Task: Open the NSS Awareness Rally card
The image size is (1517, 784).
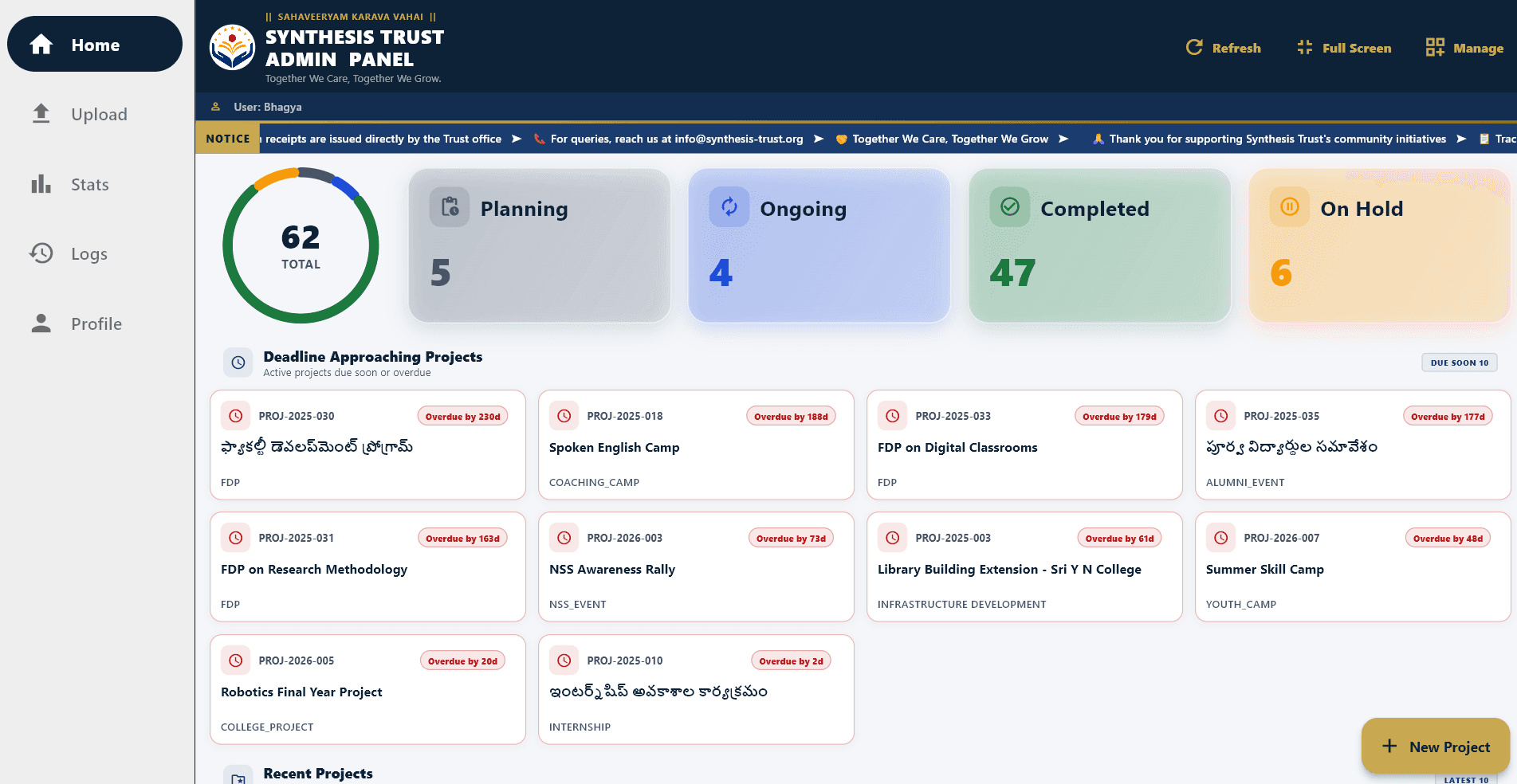Action: click(x=696, y=566)
